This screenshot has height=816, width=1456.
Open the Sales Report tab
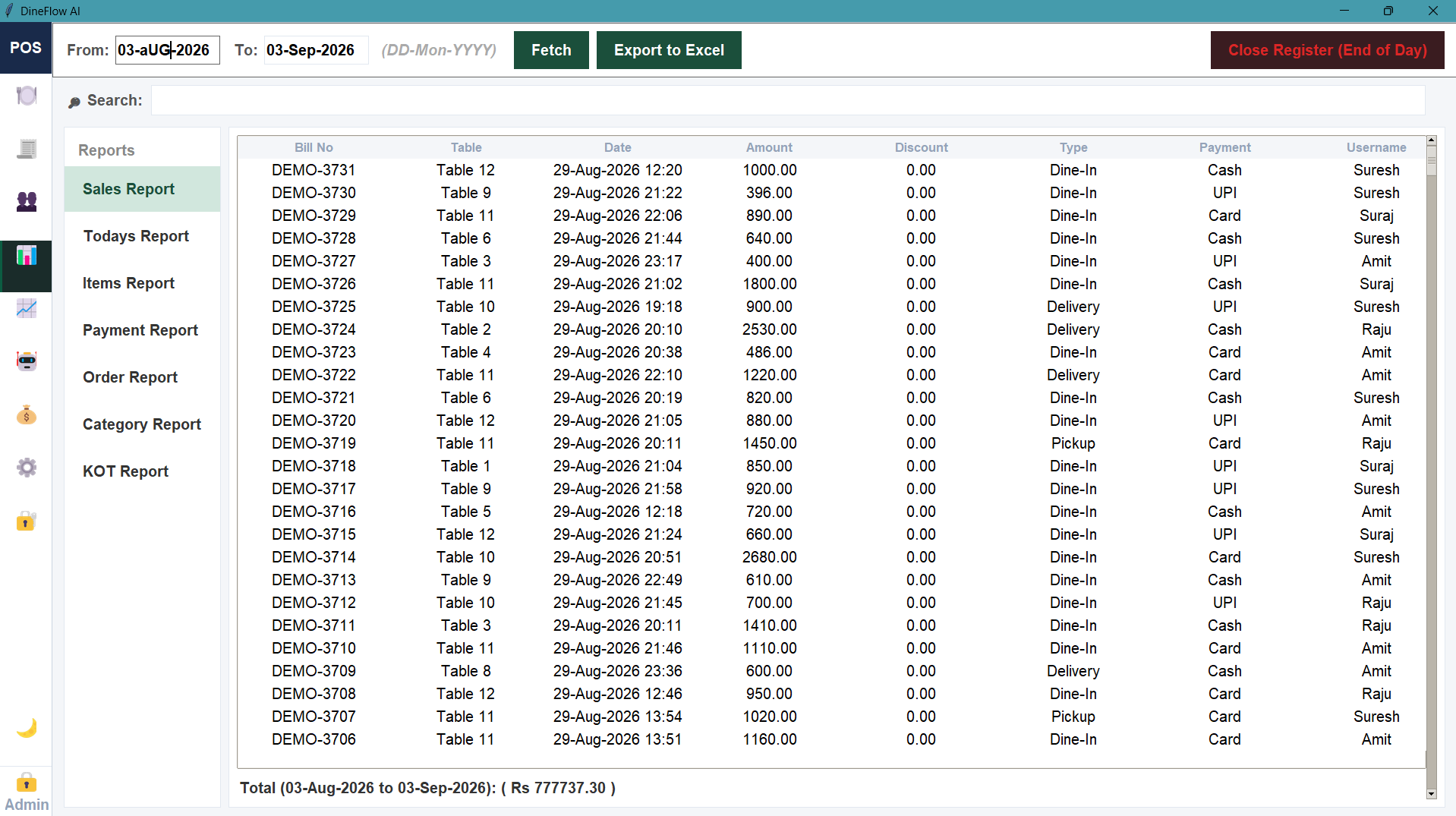point(142,189)
